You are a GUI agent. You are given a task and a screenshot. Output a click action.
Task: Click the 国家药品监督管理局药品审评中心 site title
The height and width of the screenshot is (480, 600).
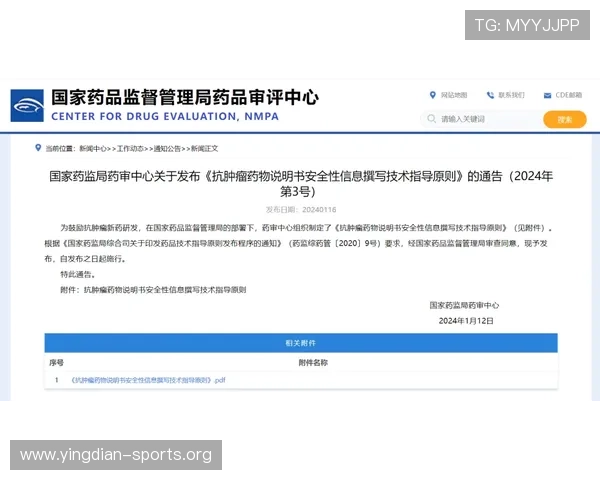pyautogui.click(x=185, y=97)
